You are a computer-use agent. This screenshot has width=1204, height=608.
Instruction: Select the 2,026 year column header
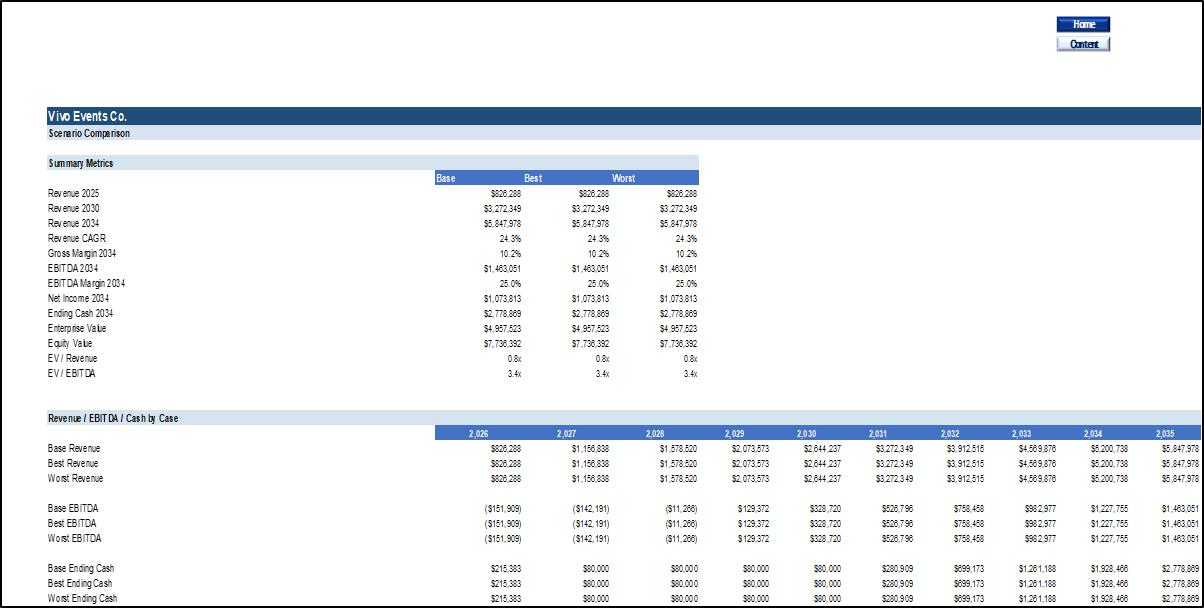[x=478, y=432]
